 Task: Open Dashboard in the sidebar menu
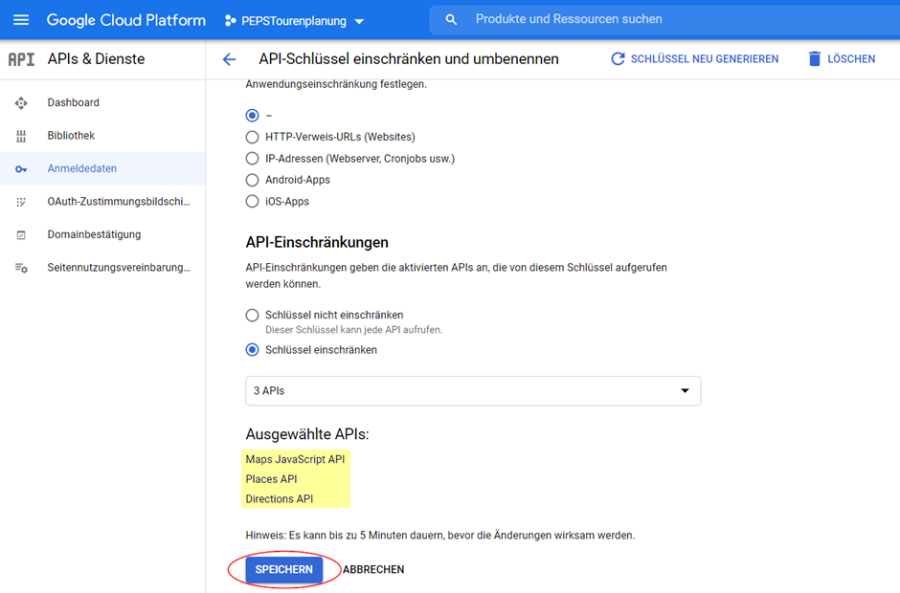click(73, 103)
